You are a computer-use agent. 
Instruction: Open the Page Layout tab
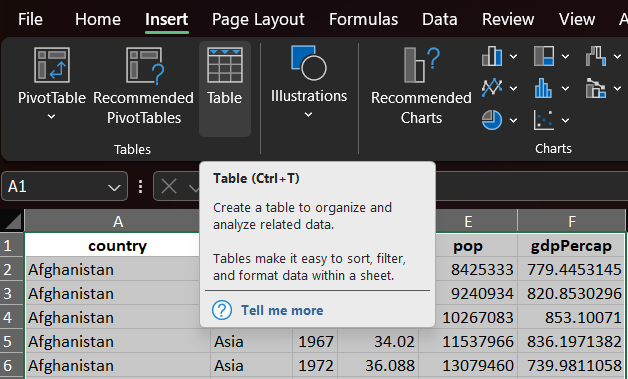258,19
